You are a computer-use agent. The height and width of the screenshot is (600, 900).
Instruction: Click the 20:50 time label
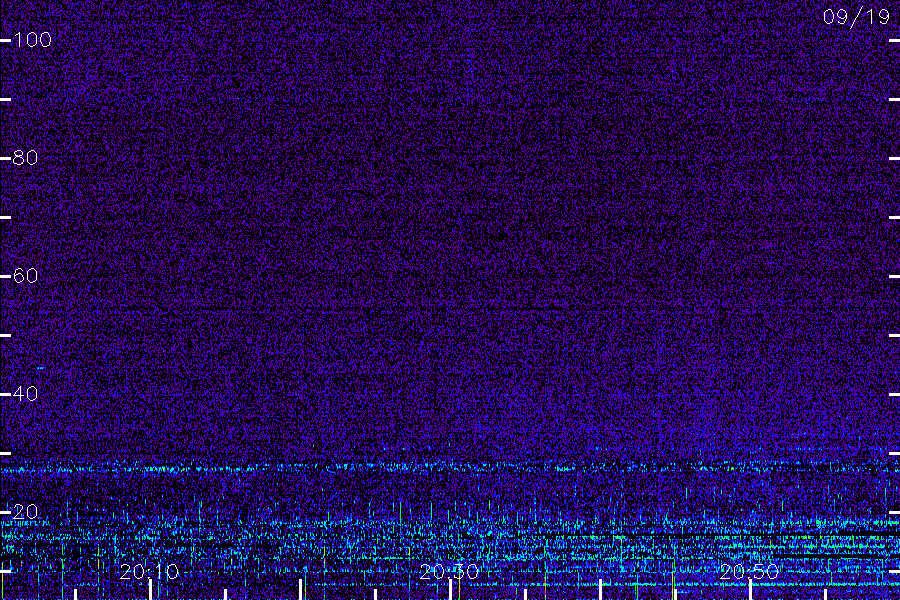point(749,572)
